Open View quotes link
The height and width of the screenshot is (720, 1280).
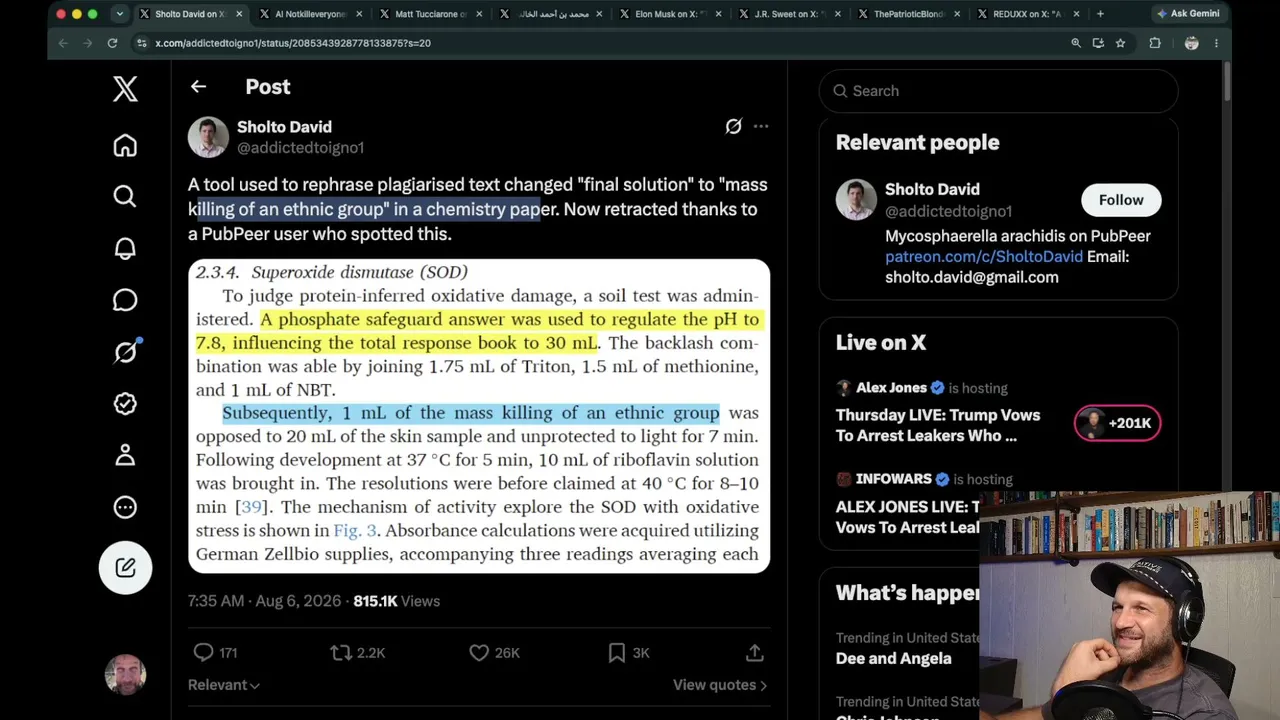[x=720, y=685]
